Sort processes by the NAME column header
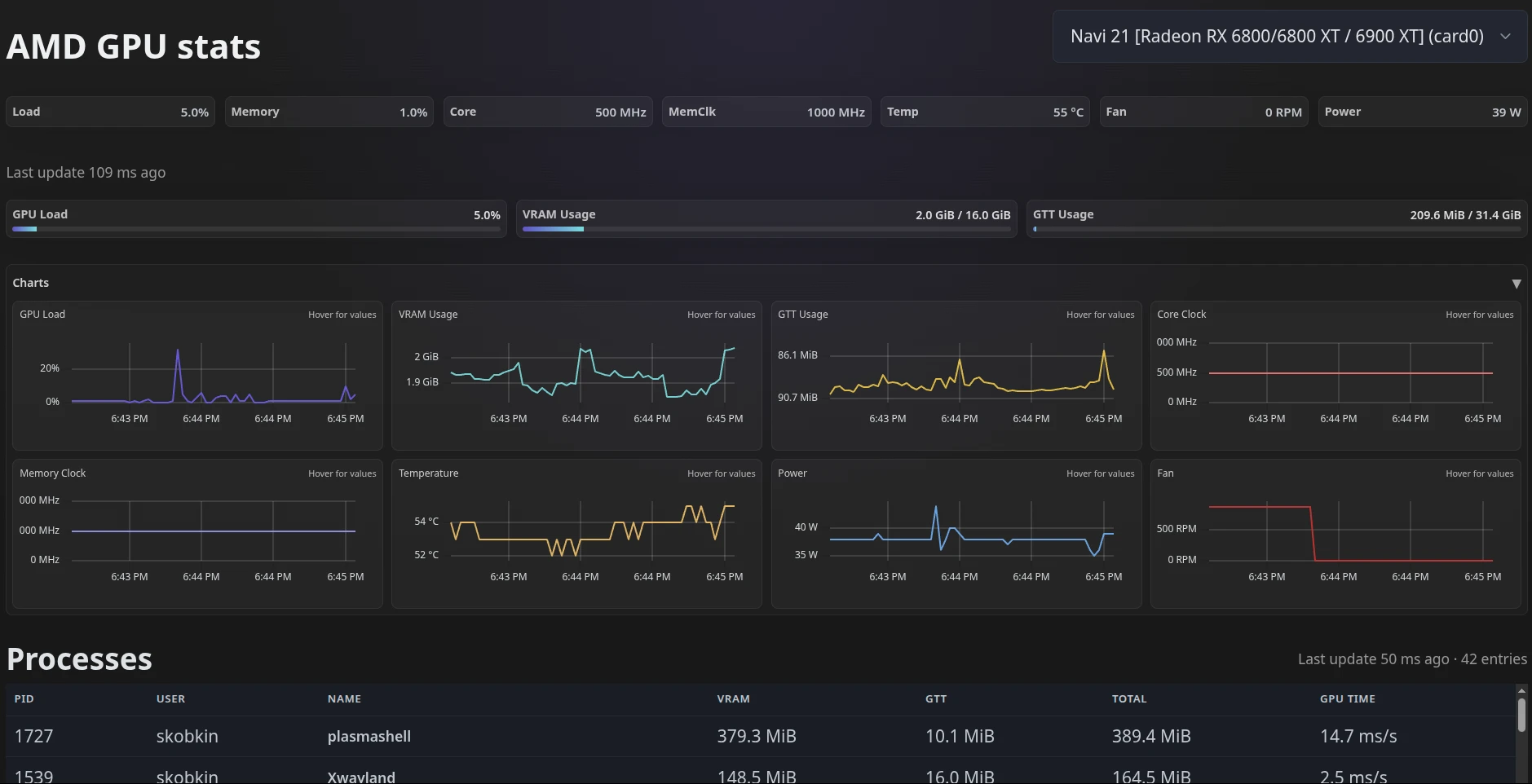The width and height of the screenshot is (1532, 784). coord(344,698)
